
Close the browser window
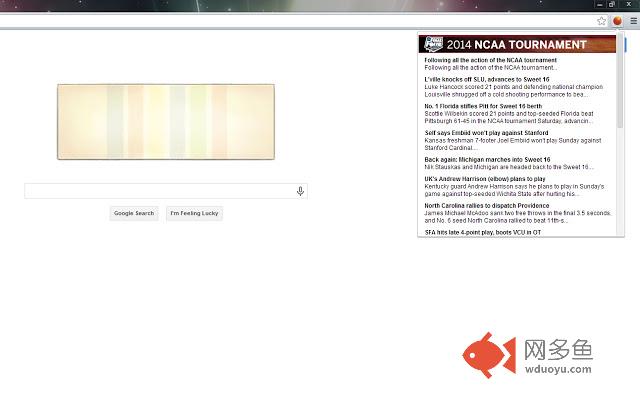click(629, 4)
